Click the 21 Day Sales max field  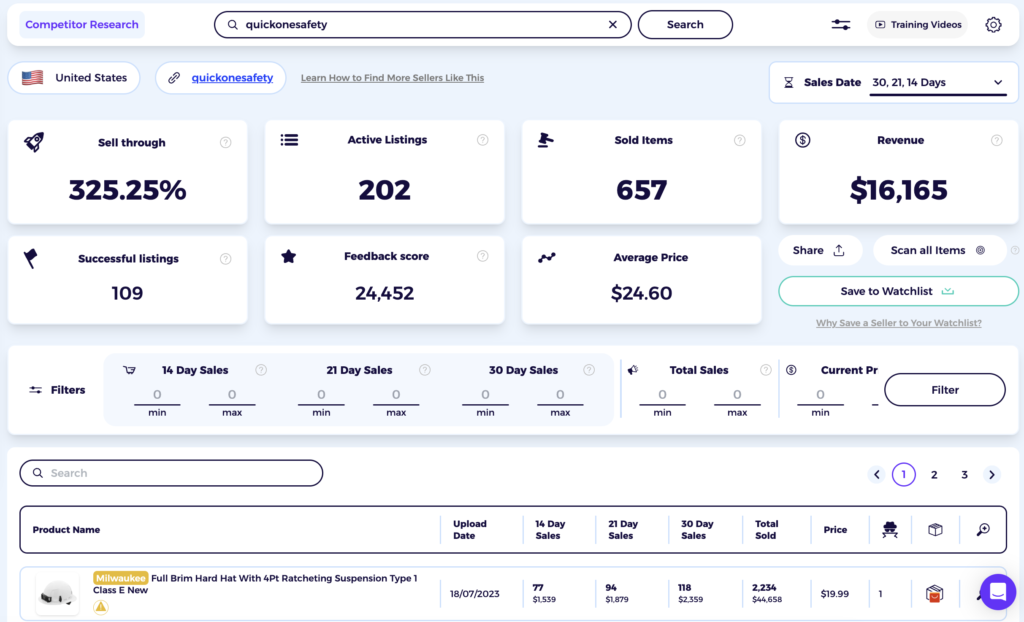point(396,395)
